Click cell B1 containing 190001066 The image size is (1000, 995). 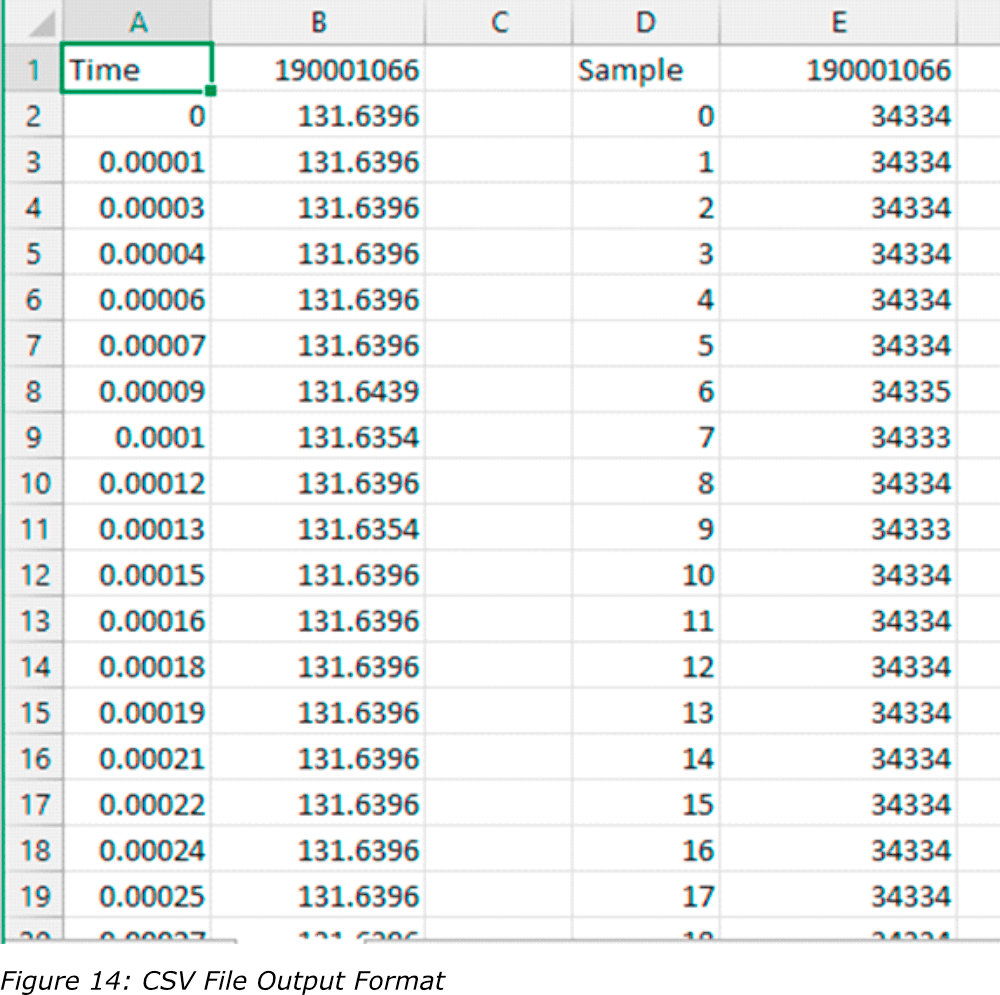318,69
